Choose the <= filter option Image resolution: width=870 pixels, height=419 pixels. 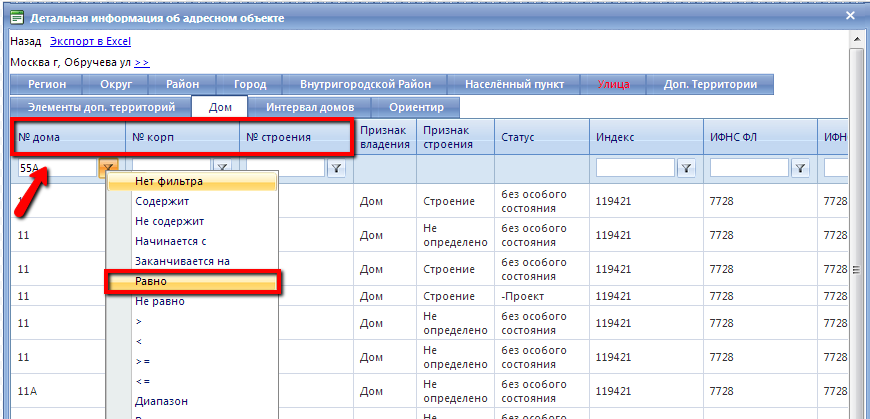click(x=192, y=381)
